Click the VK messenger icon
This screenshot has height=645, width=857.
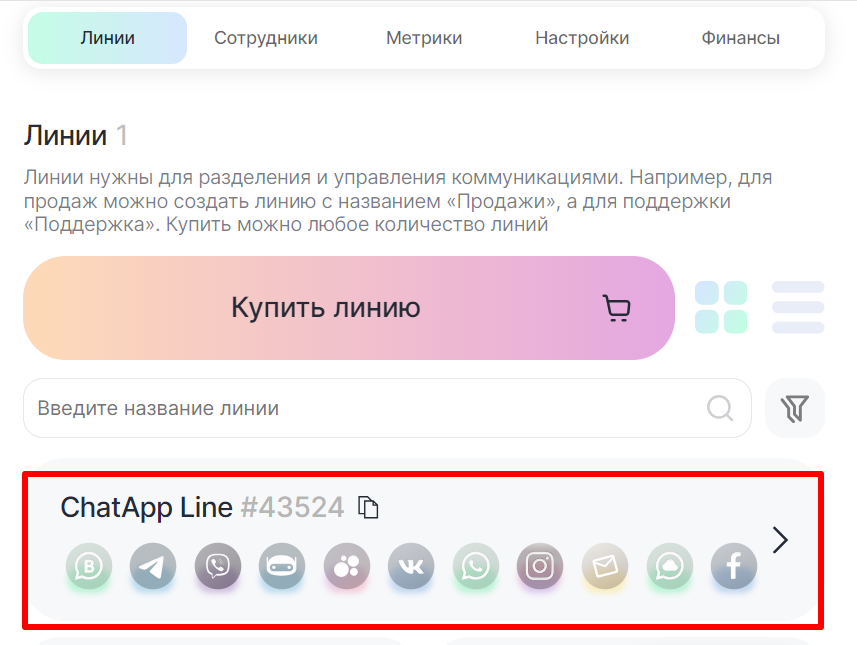click(x=411, y=567)
